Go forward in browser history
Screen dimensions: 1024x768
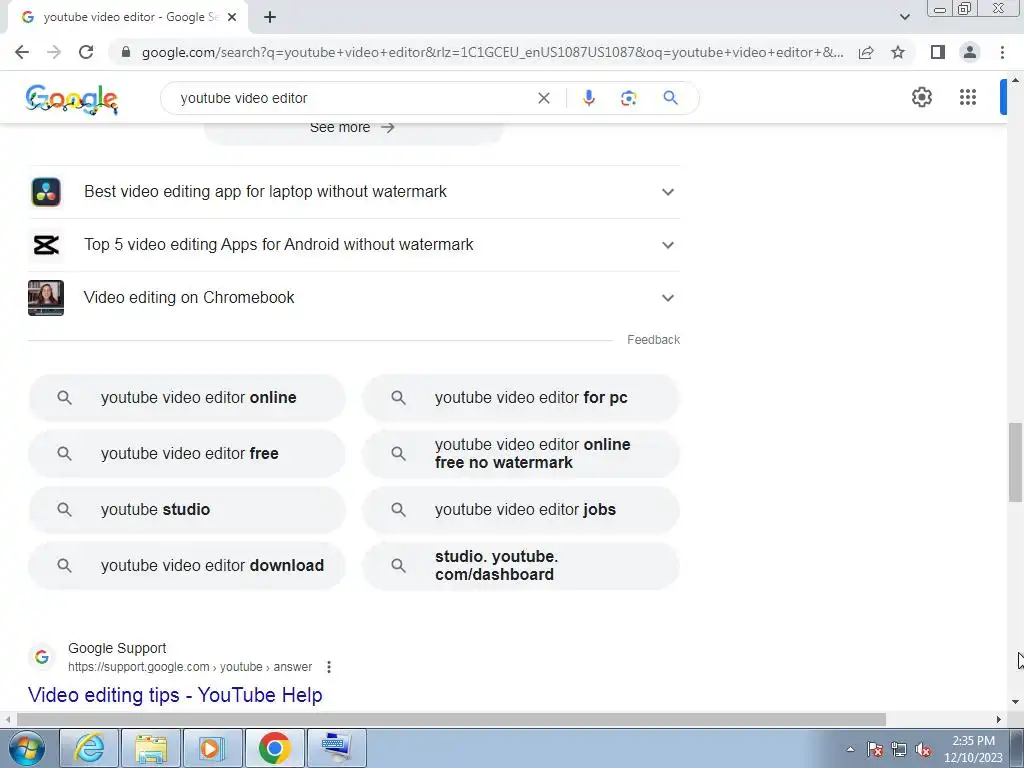click(54, 52)
